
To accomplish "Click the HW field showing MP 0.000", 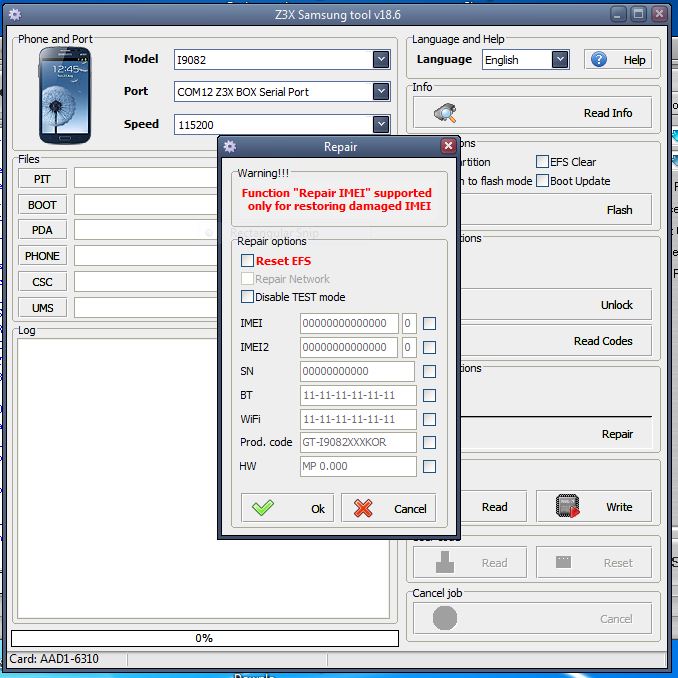I will tap(358, 466).
